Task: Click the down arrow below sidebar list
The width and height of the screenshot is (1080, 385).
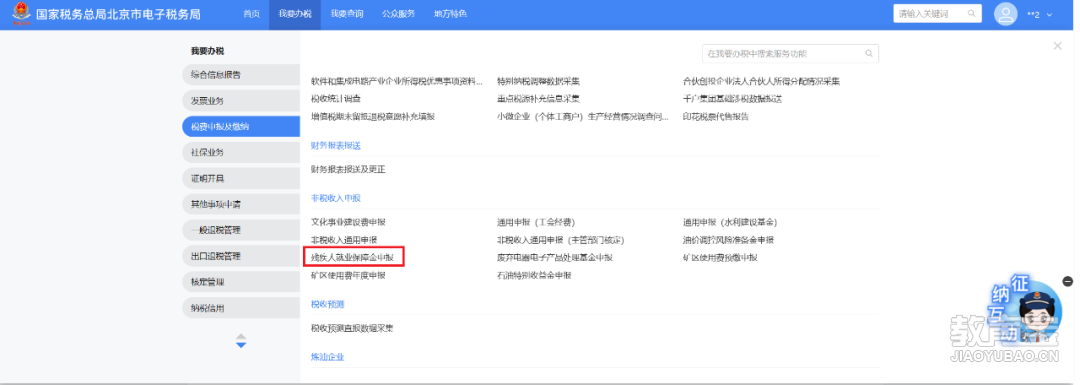Action: [x=241, y=344]
